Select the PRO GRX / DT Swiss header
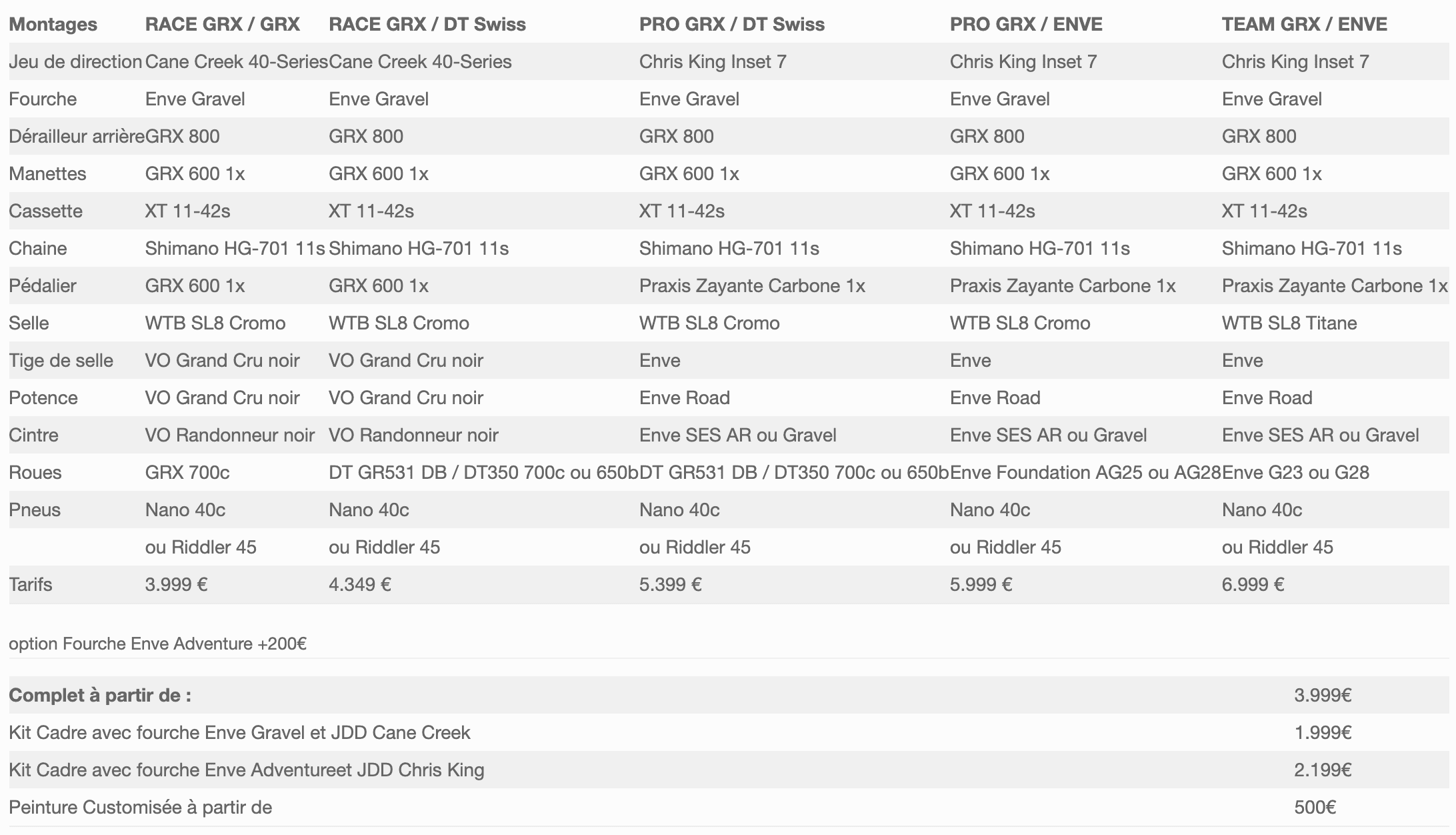The height and width of the screenshot is (835, 1456). (x=731, y=25)
